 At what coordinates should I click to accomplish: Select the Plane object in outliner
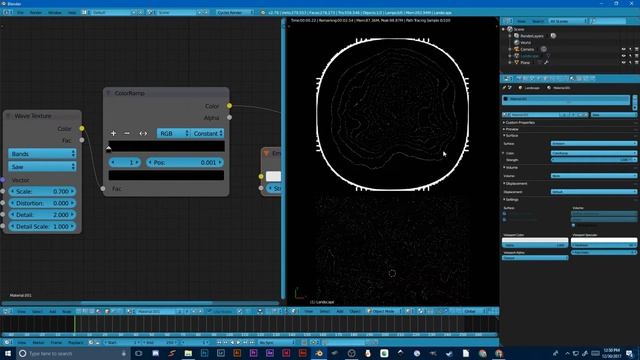(525, 62)
